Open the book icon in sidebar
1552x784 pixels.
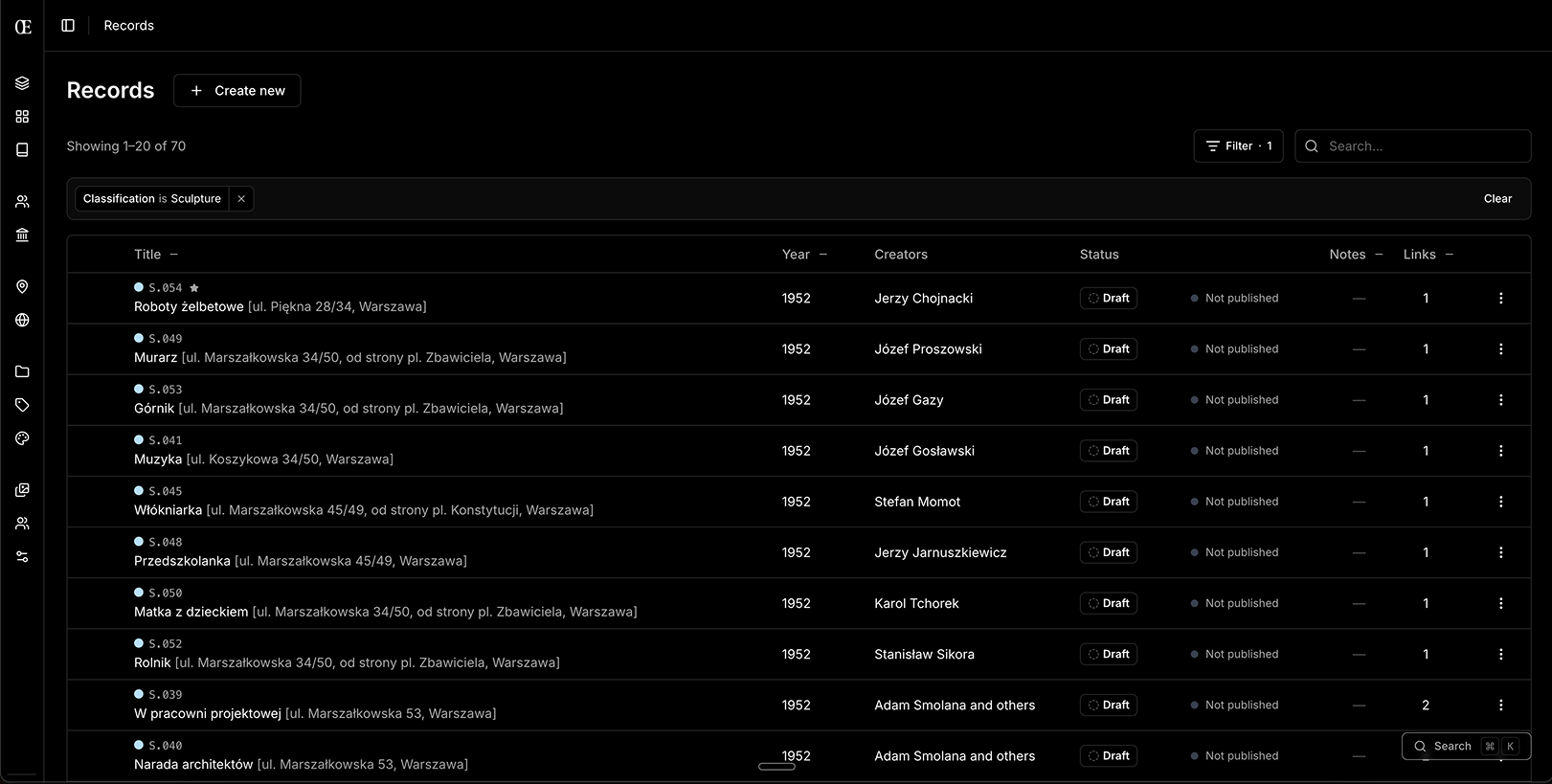pos(22,150)
